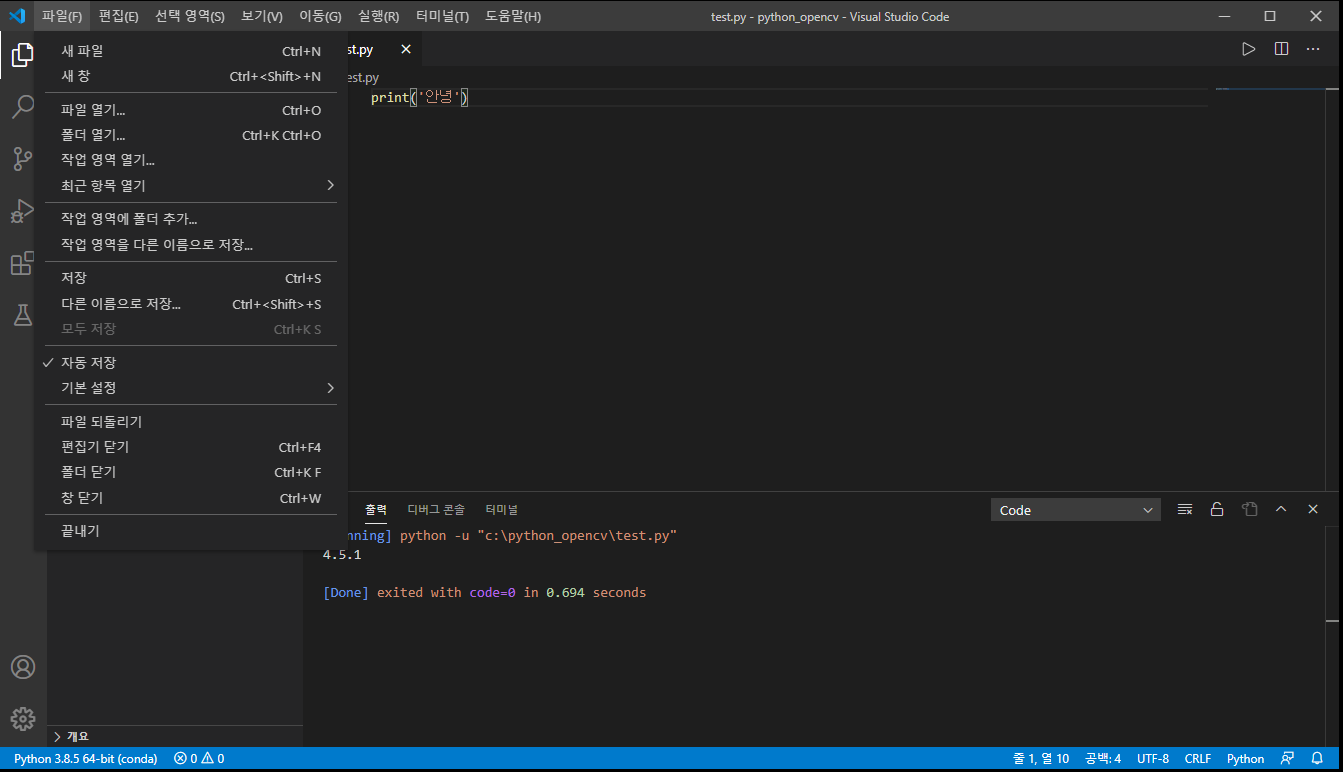Open the Search sidebar icon

23,107
